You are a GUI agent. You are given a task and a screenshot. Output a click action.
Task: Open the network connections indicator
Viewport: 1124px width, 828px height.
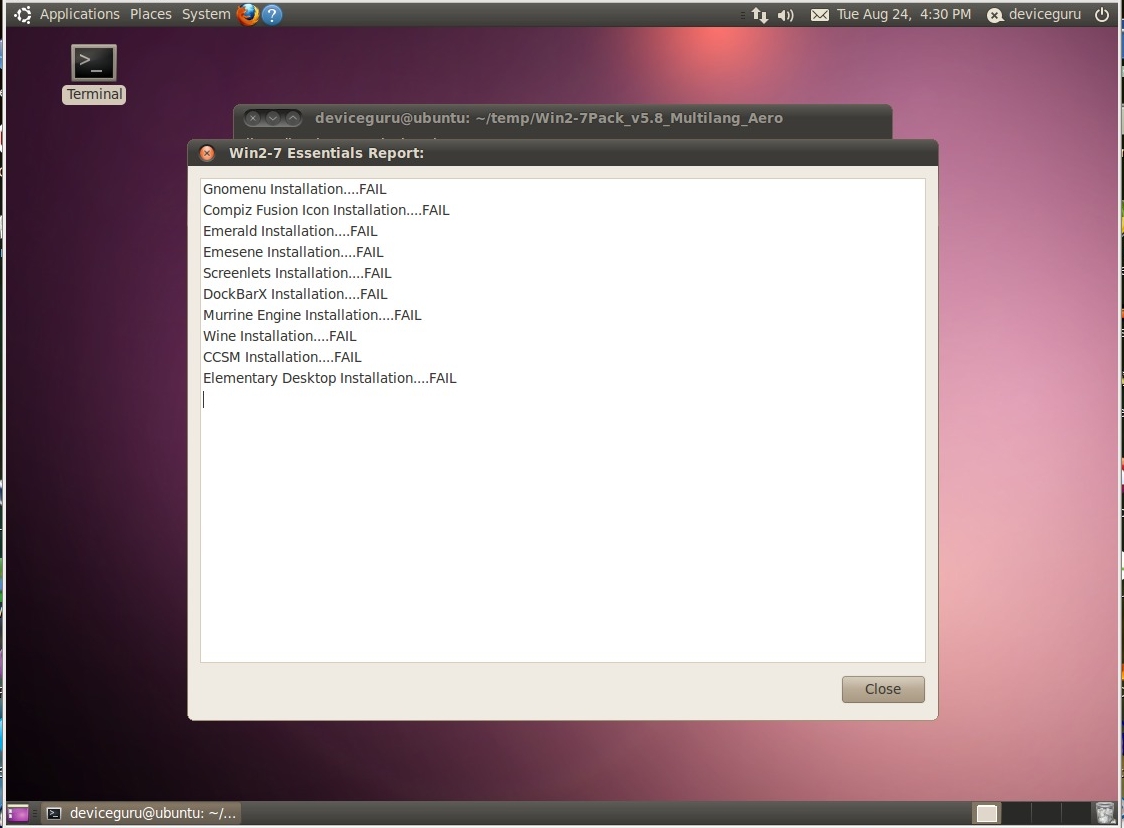click(759, 14)
